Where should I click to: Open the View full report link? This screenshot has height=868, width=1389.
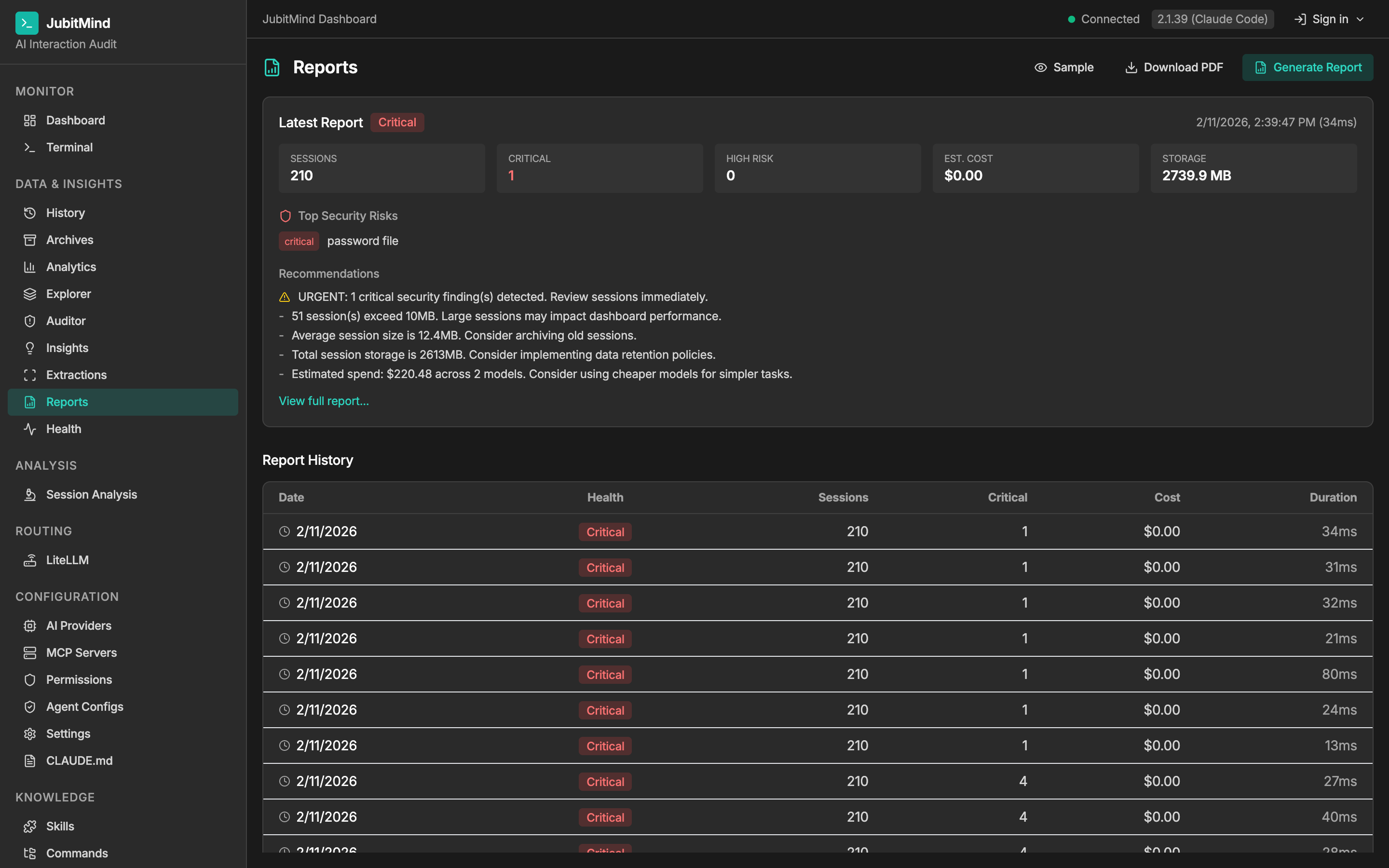coord(324,401)
